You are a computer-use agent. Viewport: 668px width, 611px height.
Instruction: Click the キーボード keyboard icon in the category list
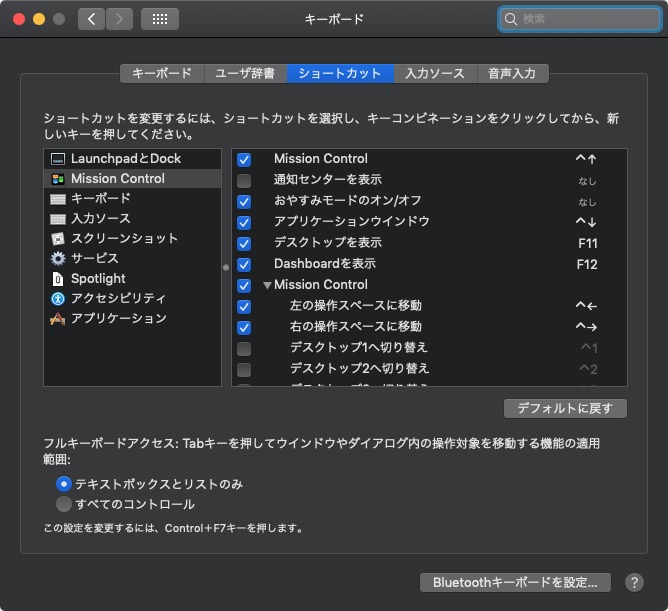pos(58,199)
